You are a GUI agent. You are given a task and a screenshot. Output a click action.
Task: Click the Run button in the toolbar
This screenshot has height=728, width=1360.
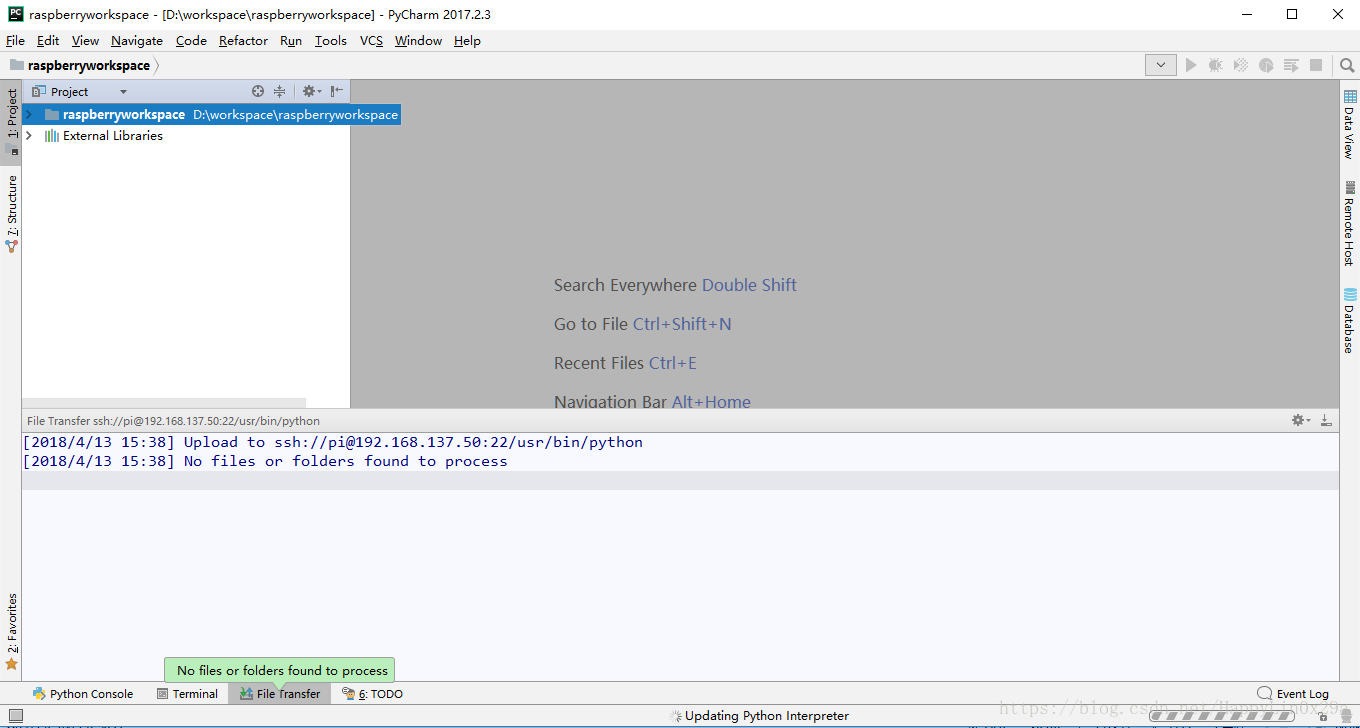1190,65
